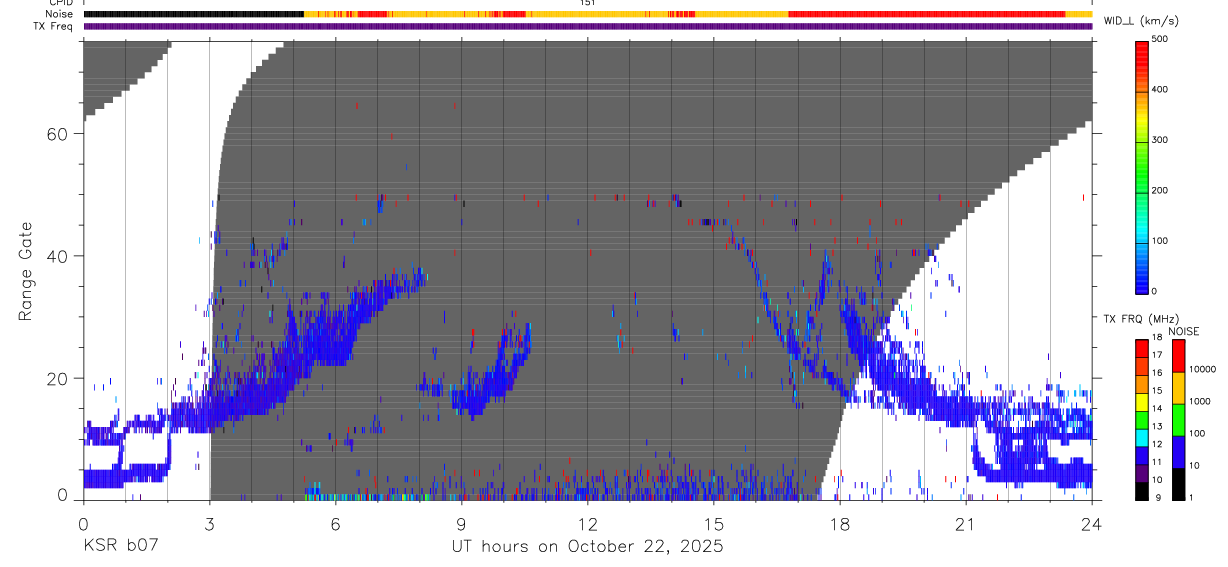Click the '21' hour tick on time axis

[966, 523]
